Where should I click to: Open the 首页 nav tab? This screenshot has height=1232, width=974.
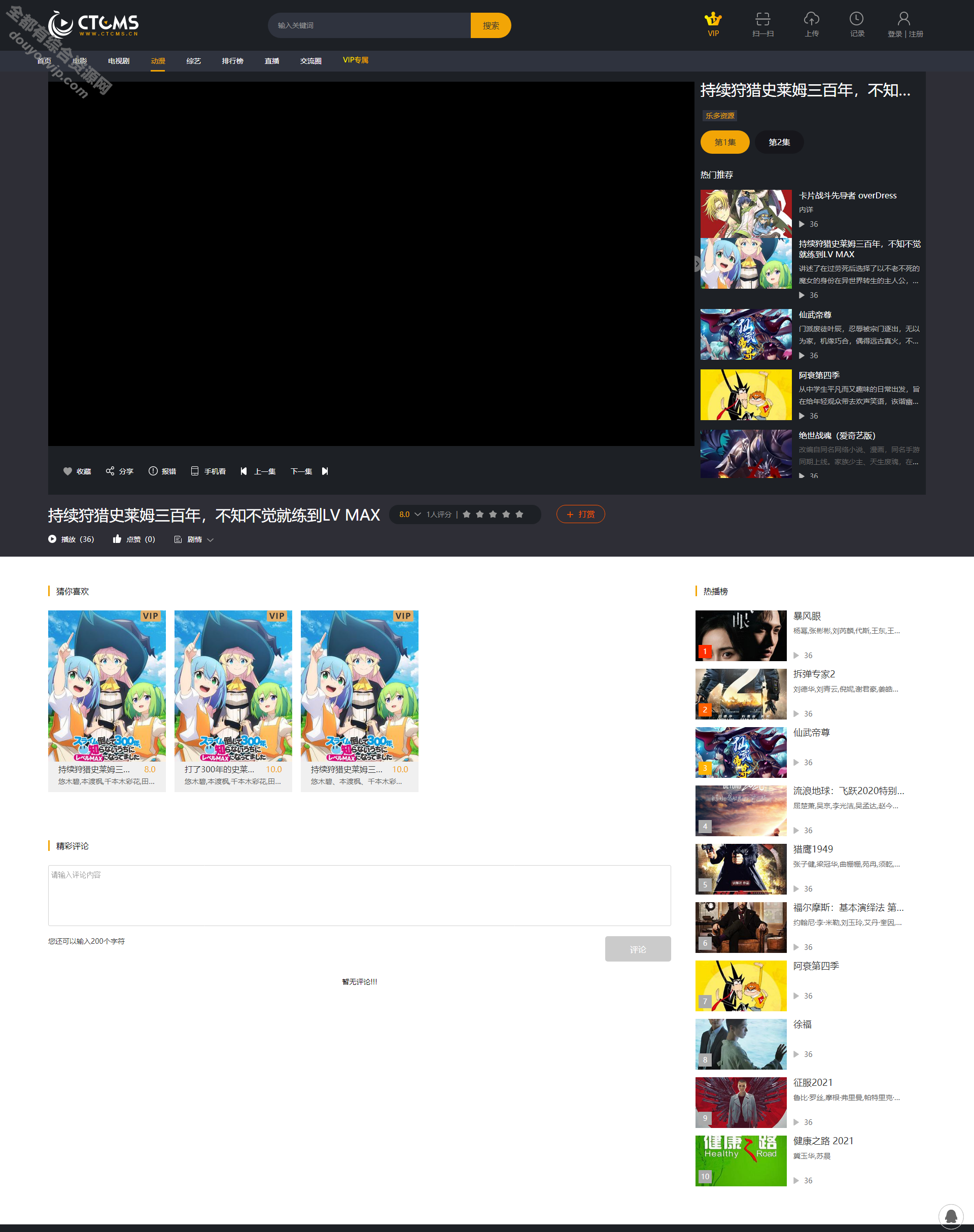(44, 61)
